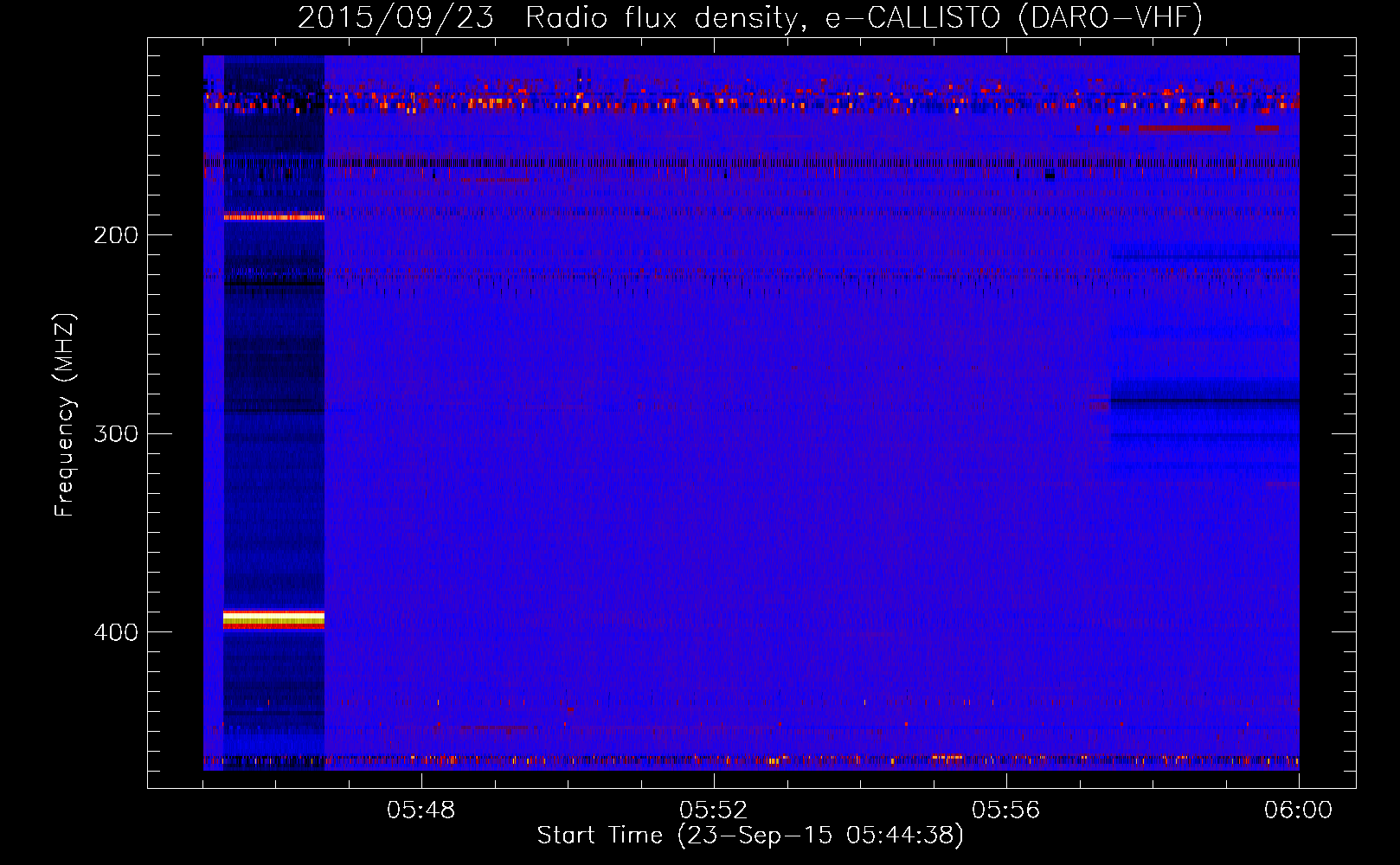Click the bright white-yellow band near 400 MHz
This screenshot has height=865, width=1400.
pyautogui.click(x=273, y=619)
